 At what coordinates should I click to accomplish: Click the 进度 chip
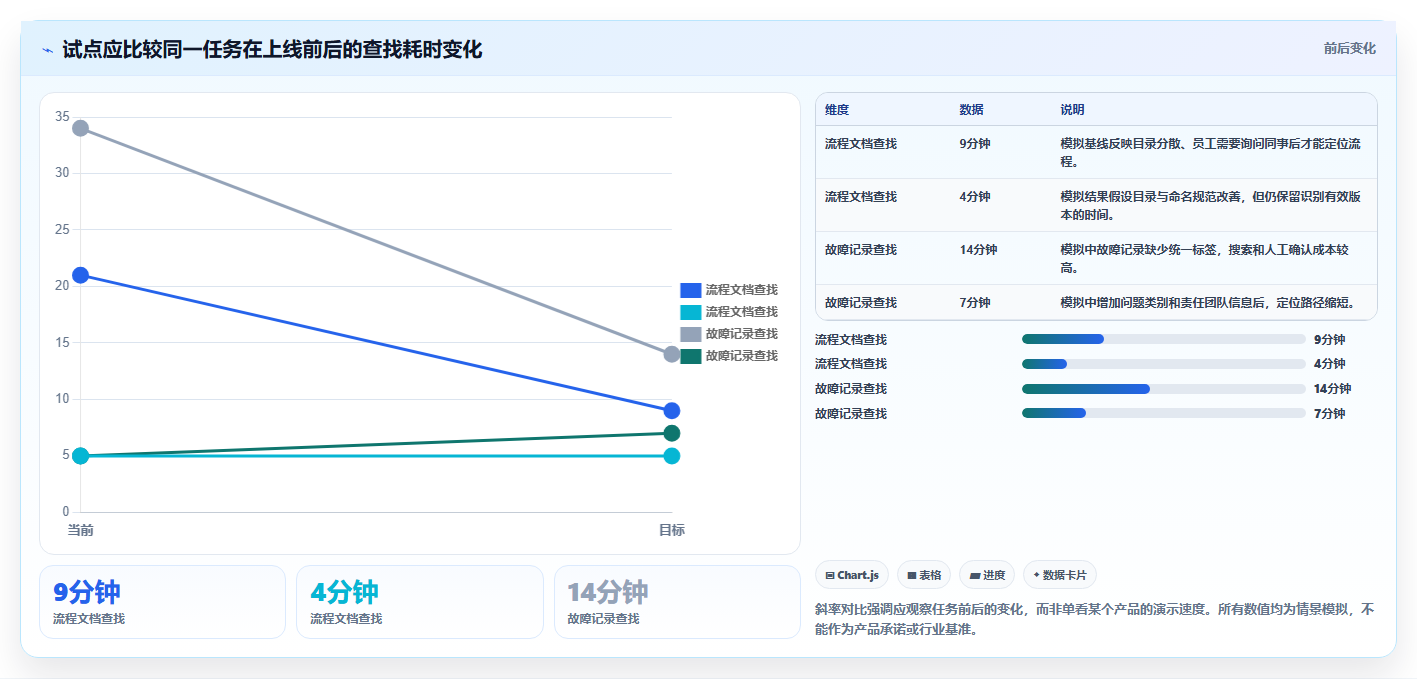point(987,575)
